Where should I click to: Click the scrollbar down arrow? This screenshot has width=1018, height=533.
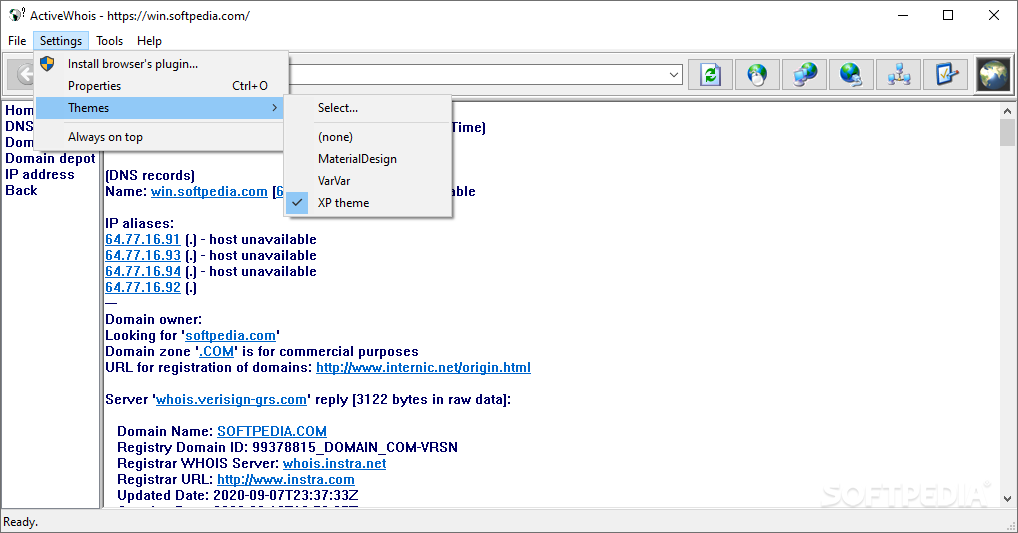tap(1007, 499)
